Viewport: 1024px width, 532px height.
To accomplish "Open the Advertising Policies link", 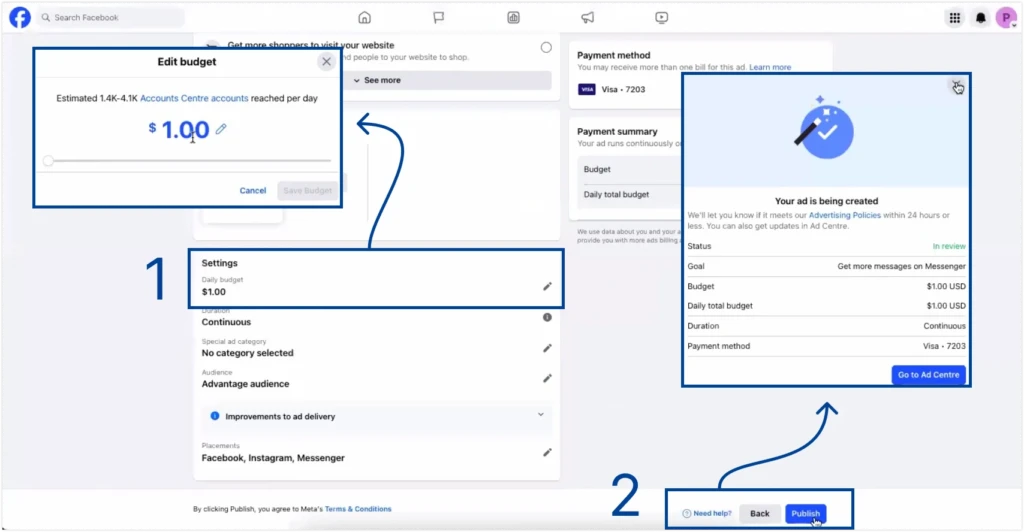I will (x=844, y=215).
